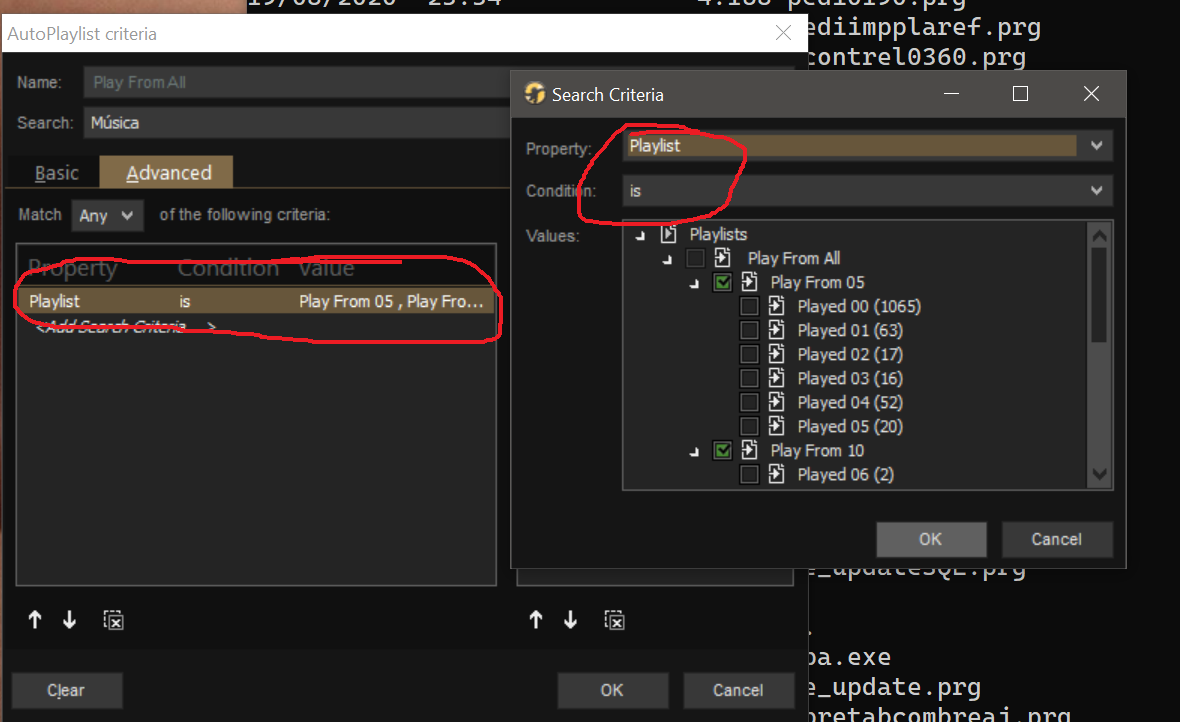Click OK in the Search Criteria dialog
The width and height of the screenshot is (1180, 722).
931,539
